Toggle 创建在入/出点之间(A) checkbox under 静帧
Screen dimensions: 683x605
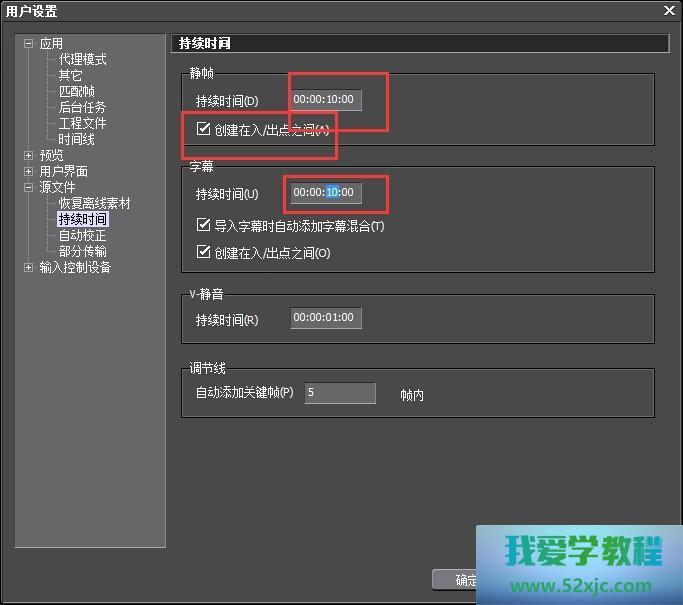coord(204,129)
